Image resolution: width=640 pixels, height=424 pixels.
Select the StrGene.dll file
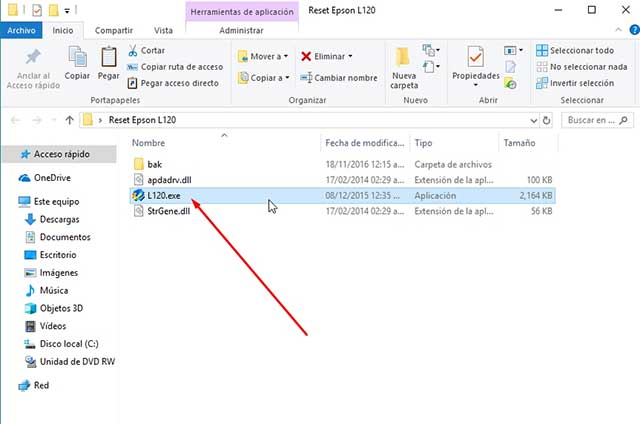coord(343,211)
